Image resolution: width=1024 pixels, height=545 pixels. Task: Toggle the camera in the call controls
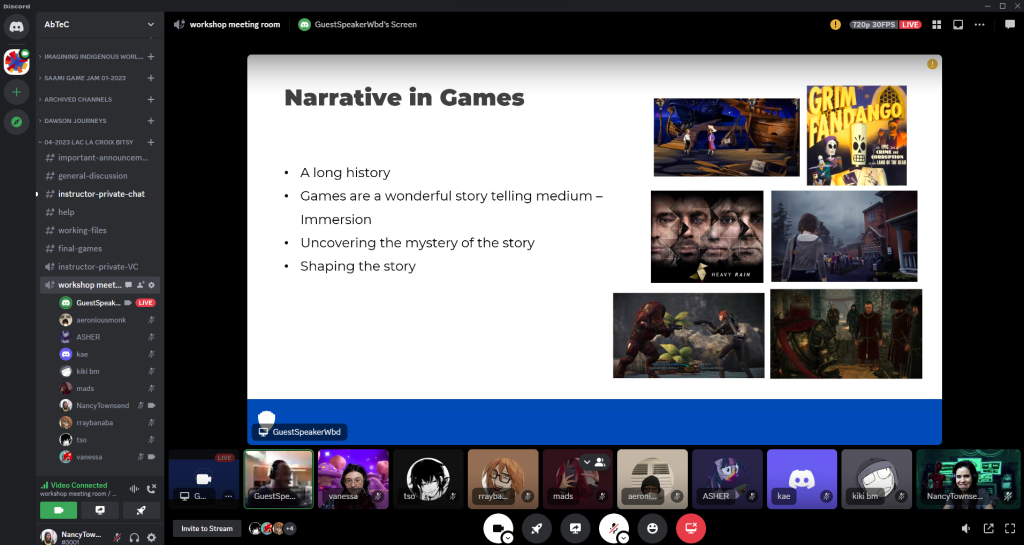(x=495, y=527)
